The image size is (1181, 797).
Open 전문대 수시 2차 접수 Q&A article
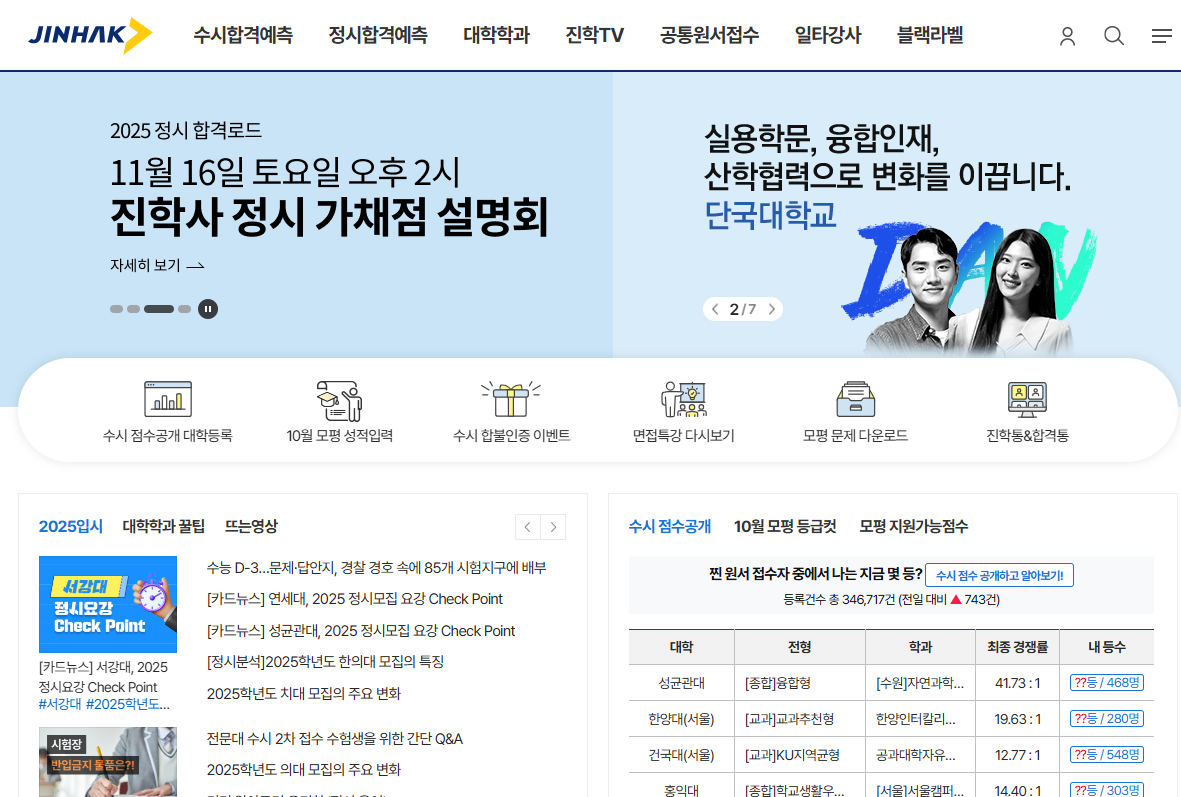335,738
